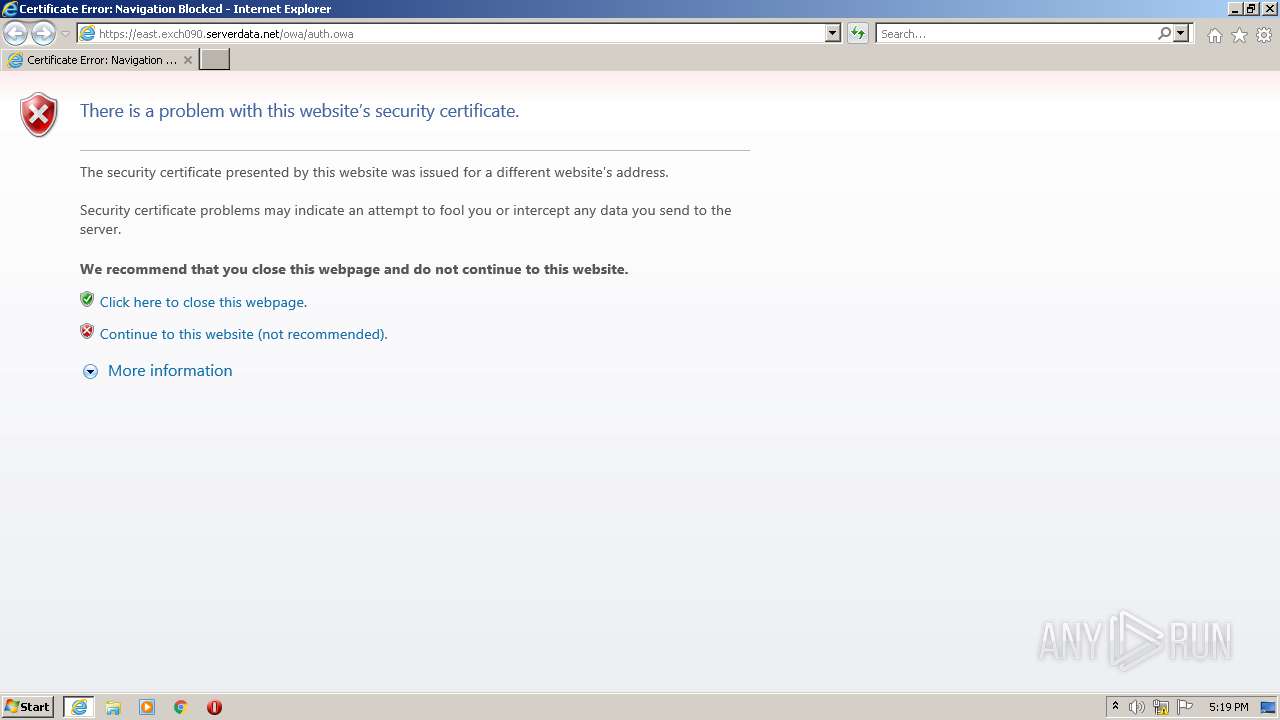1280x720 pixels.
Task: Click Internet Explorer taskbar icon
Action: tap(79, 707)
